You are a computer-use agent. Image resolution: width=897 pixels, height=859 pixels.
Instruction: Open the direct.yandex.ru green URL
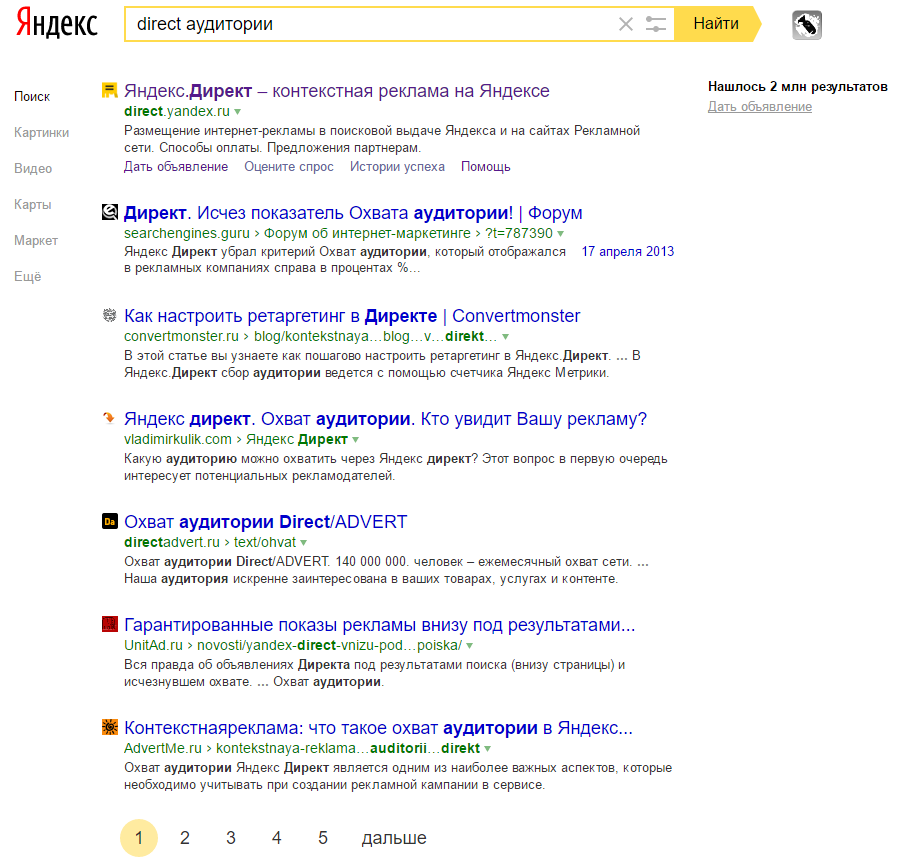click(177, 111)
